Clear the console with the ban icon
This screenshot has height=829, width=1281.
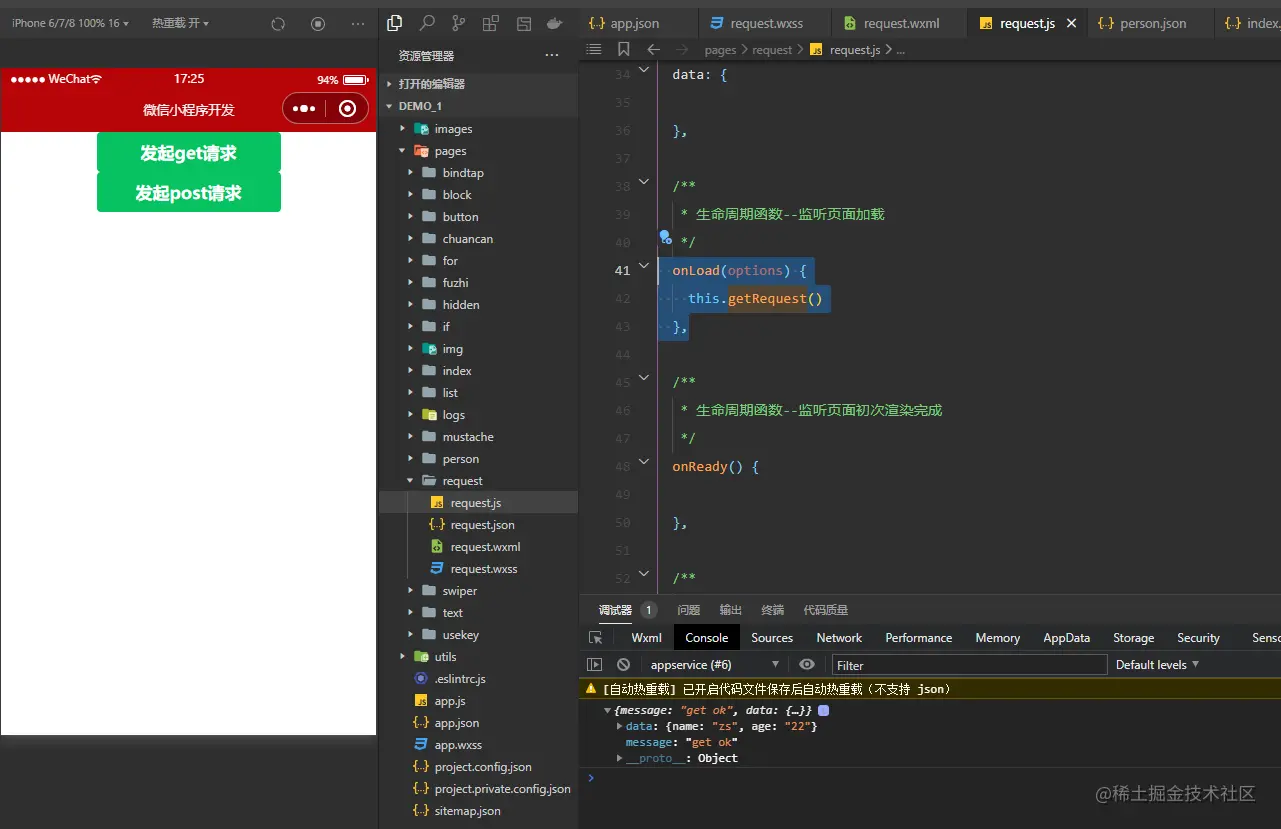pyautogui.click(x=623, y=664)
